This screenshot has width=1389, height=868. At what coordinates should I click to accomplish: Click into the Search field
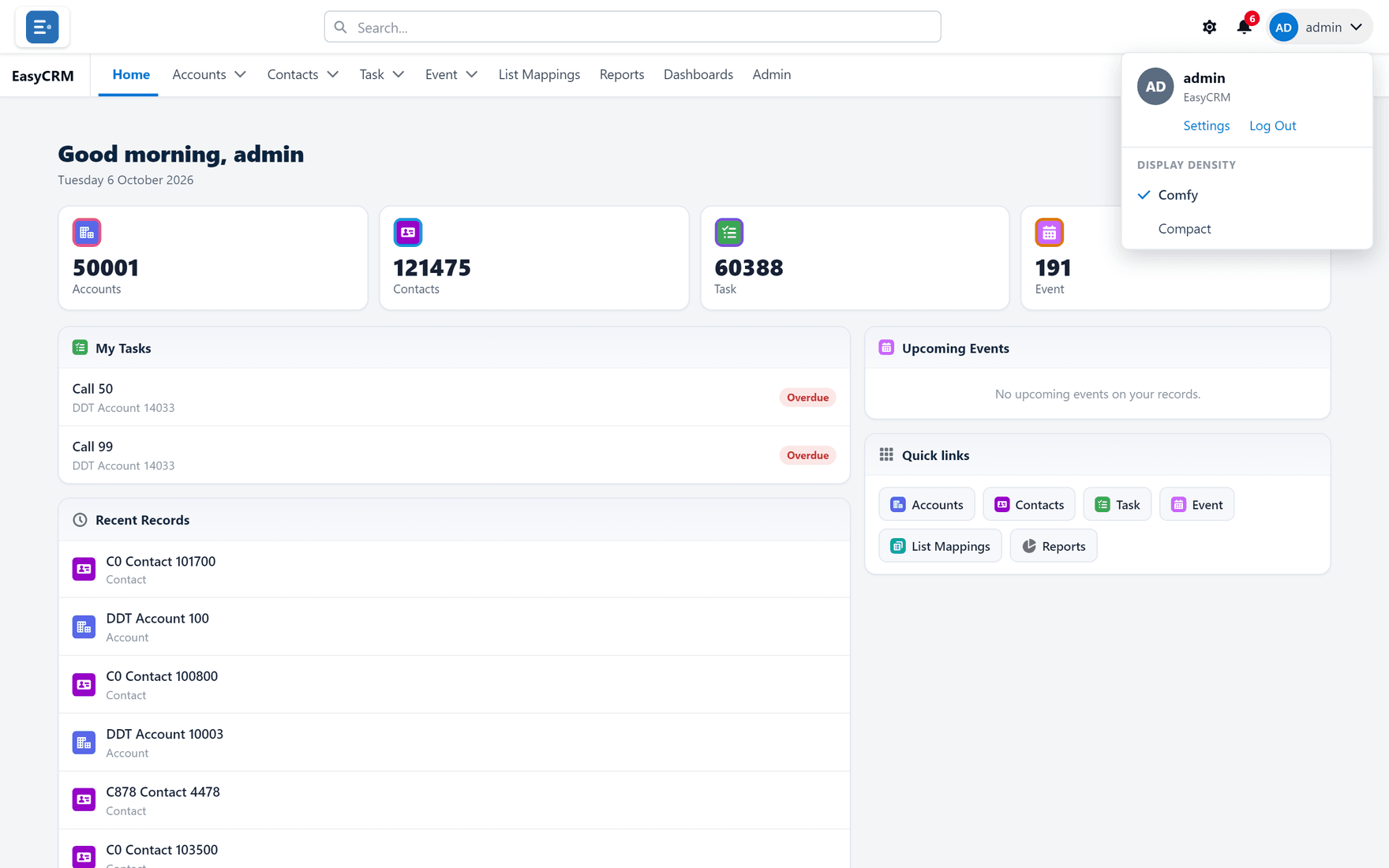[x=632, y=27]
